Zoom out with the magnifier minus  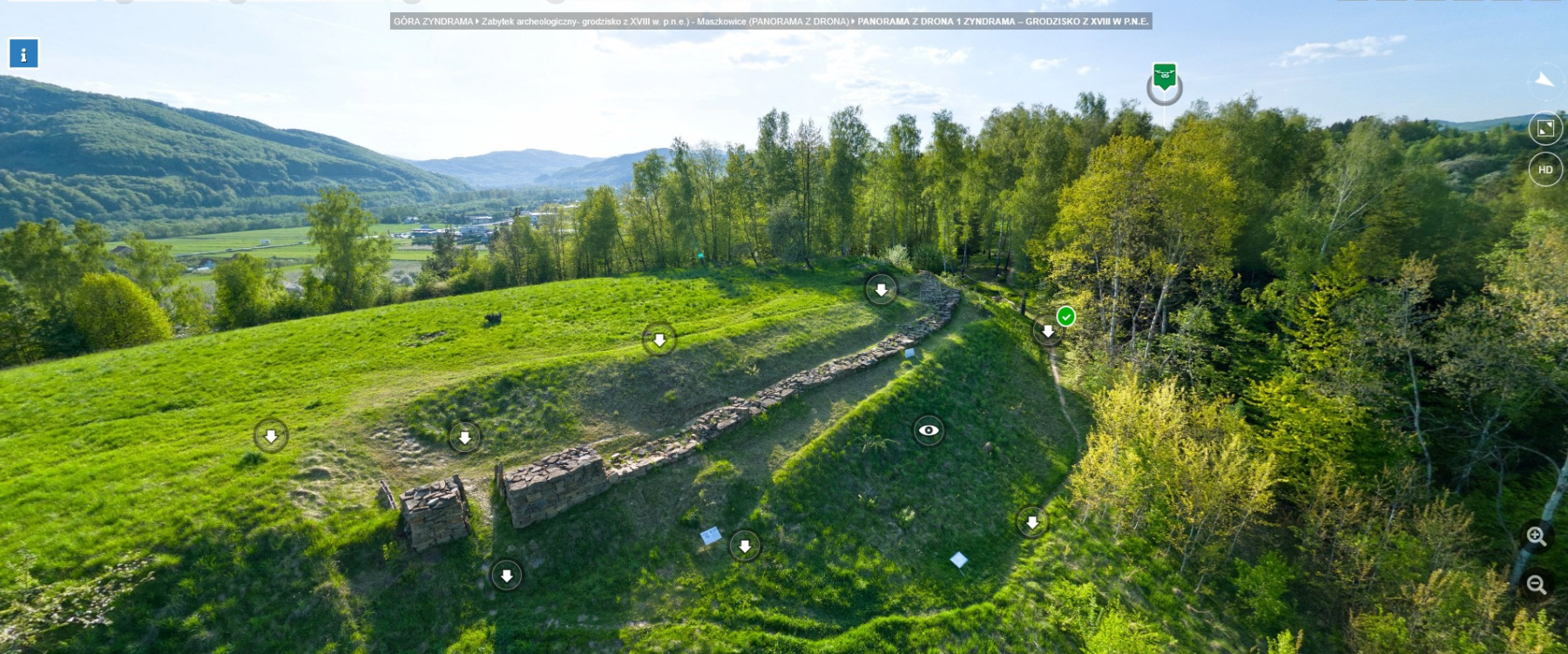[x=1536, y=584]
